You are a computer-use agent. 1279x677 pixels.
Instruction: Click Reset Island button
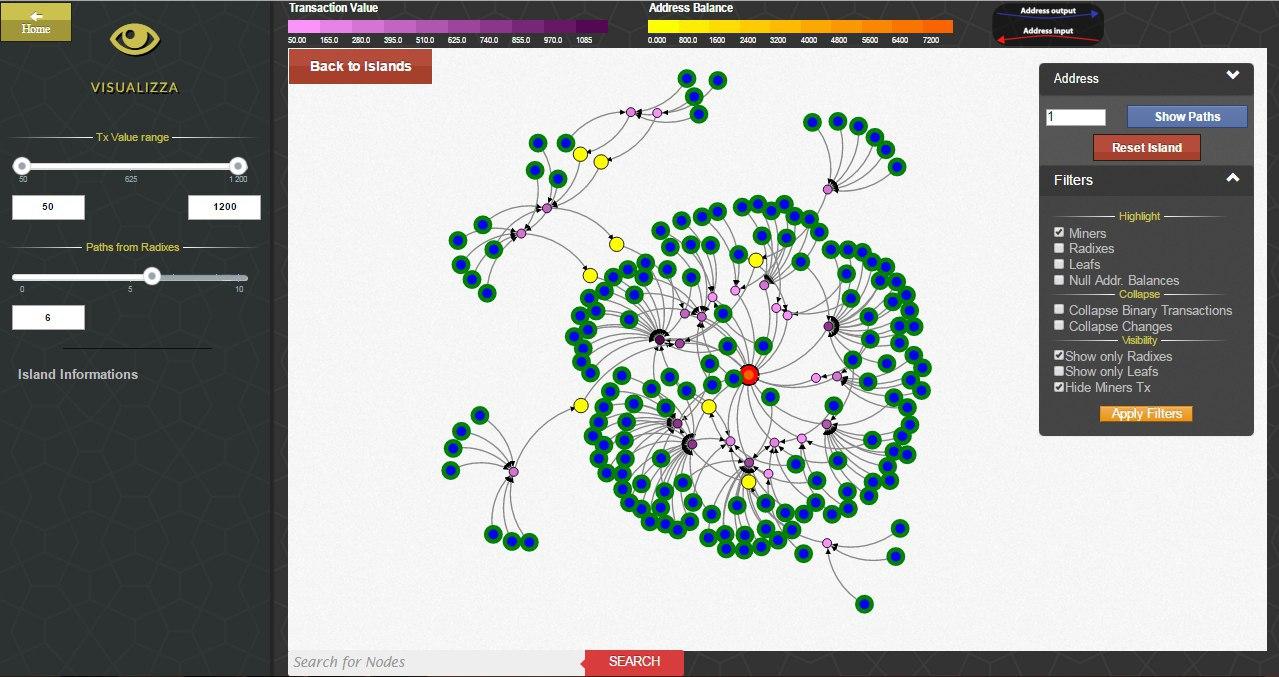(x=1146, y=148)
